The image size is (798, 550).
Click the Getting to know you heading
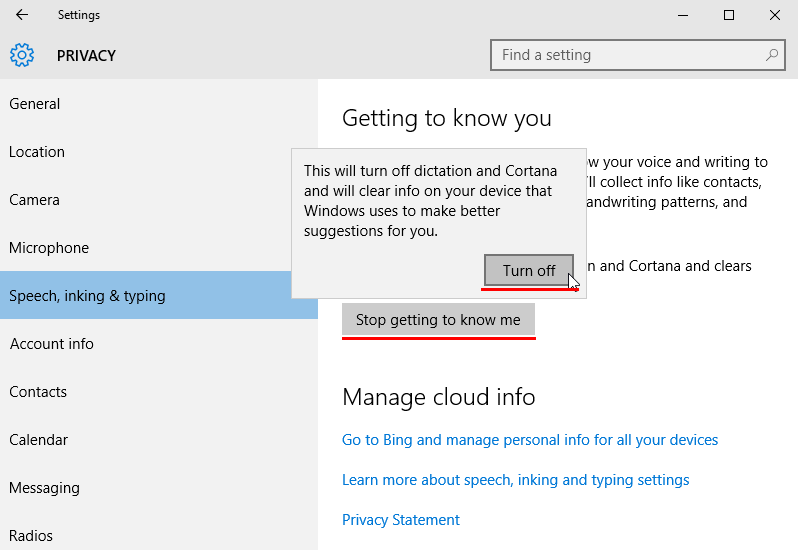447,118
